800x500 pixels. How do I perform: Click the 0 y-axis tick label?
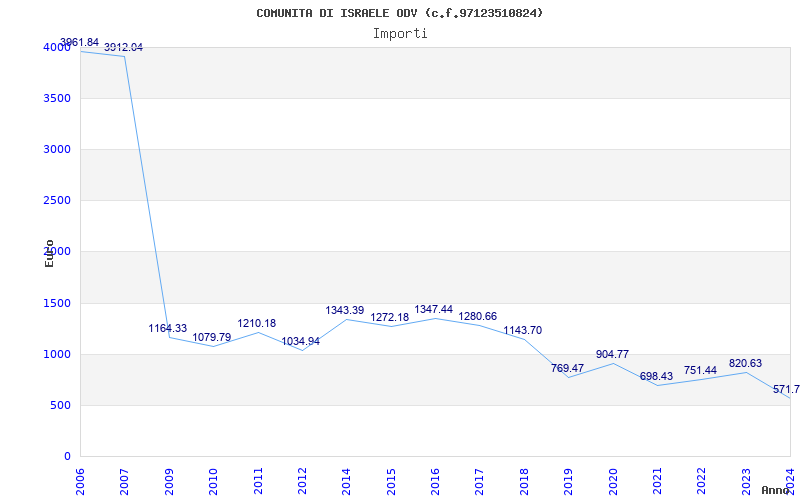67,457
